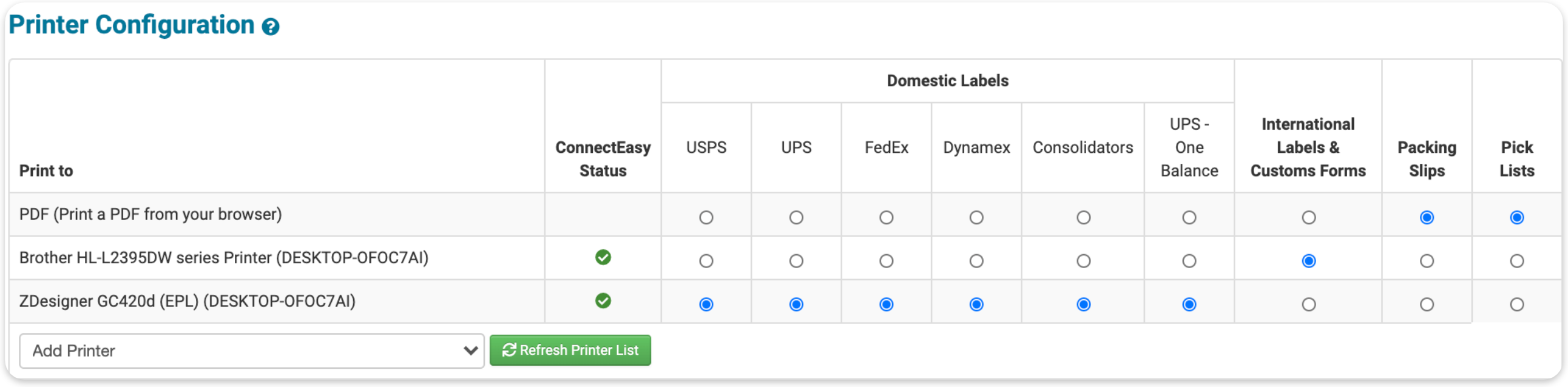Click the Brother printer's green ConnectEasy checkmark
The width and height of the screenshot is (1568, 387).
point(603,257)
